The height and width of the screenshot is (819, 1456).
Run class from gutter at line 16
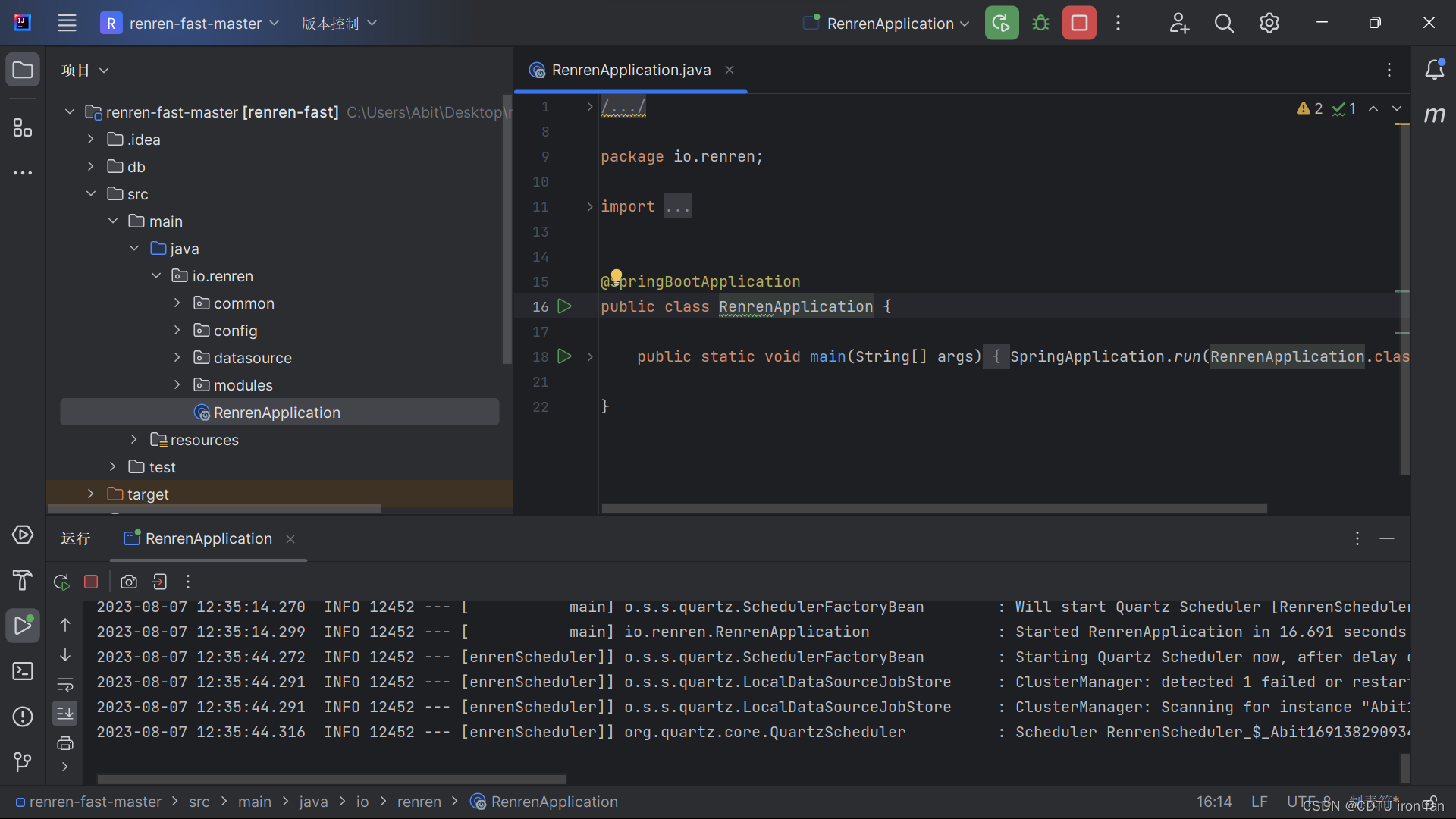click(564, 306)
